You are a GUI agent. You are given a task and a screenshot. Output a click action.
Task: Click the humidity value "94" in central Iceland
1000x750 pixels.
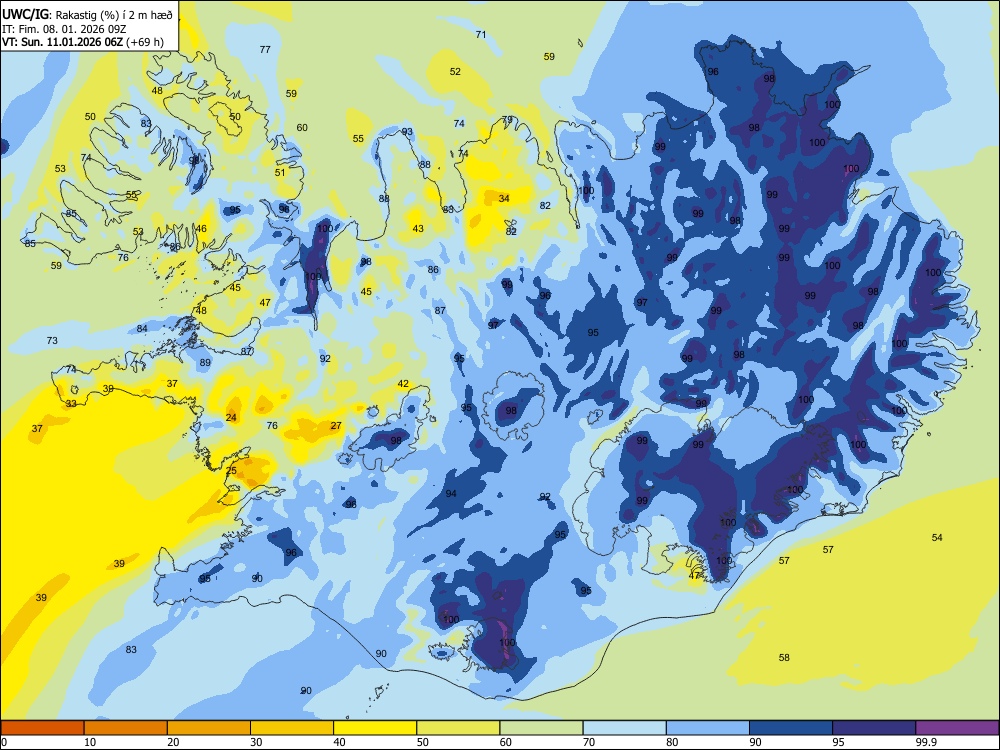[451, 494]
